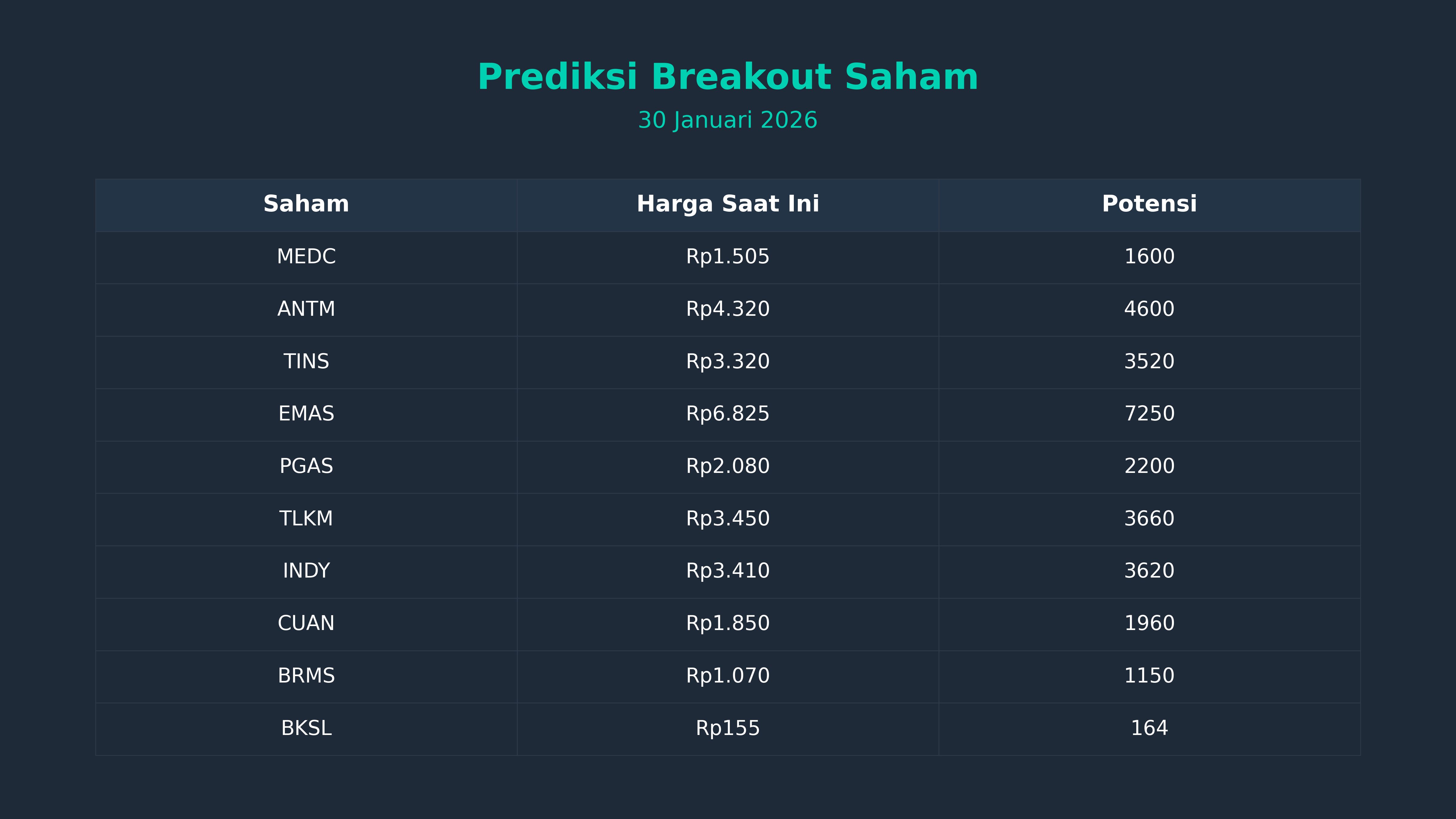Click the Prediksi Breakout Saham title
The image size is (1456, 819).
pos(727,77)
